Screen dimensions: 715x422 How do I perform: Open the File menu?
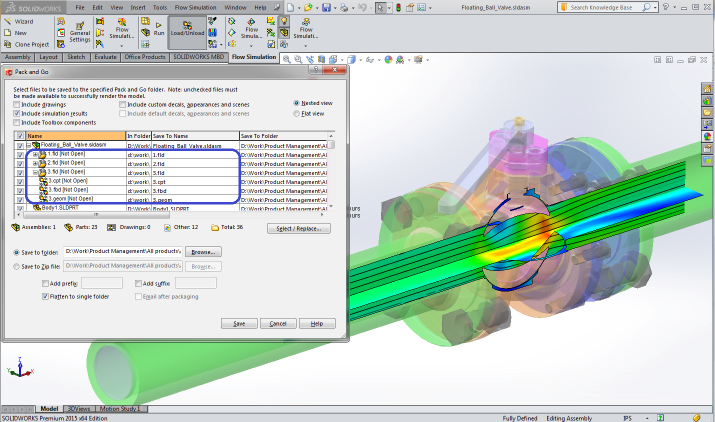80,7
